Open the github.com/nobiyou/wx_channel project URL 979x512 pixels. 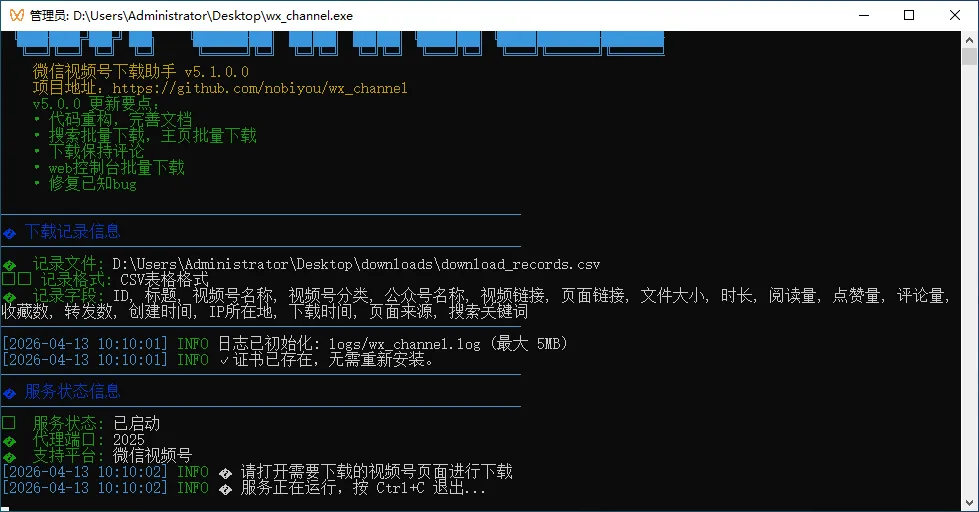[x=260, y=88]
